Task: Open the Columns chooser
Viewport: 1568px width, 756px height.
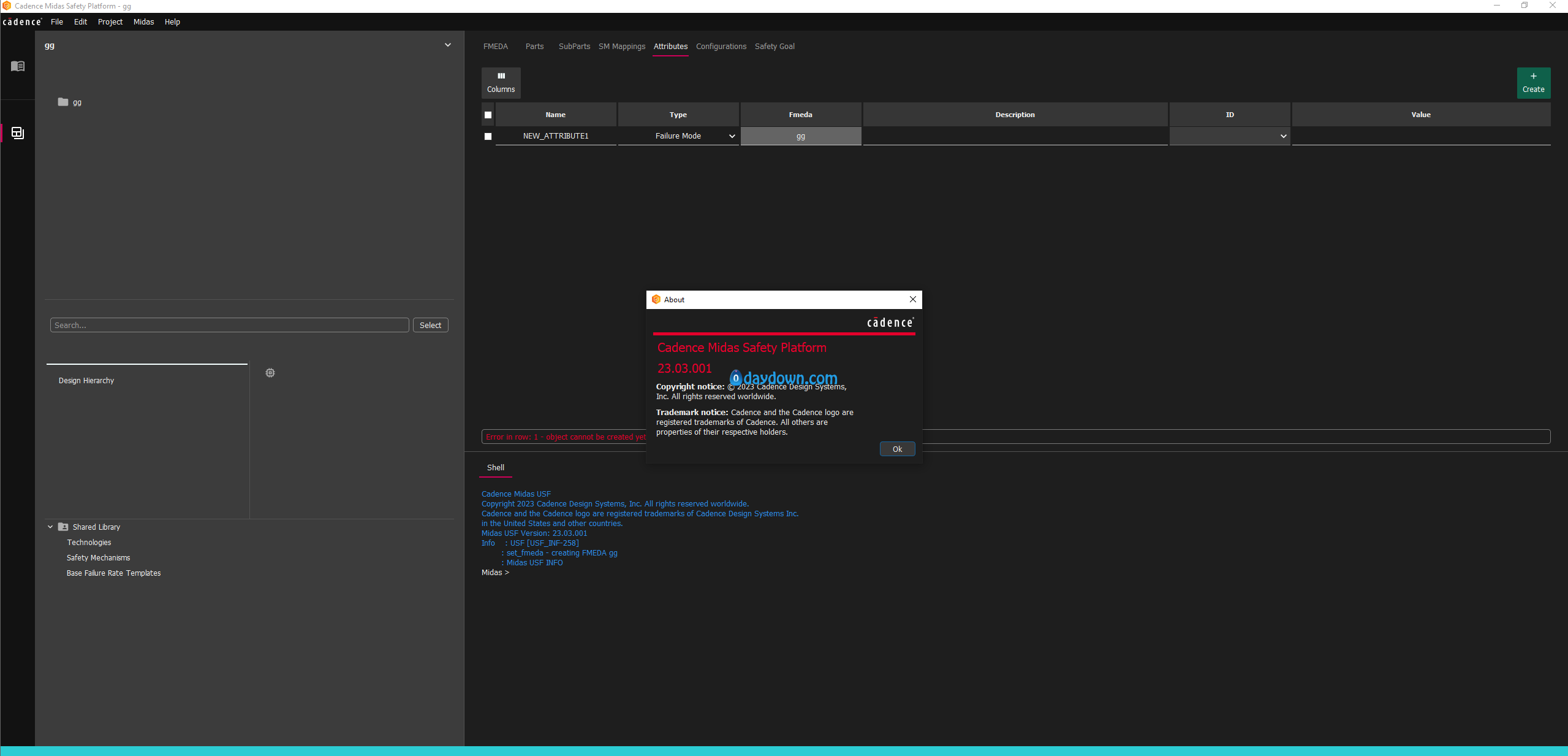Action: (x=501, y=83)
